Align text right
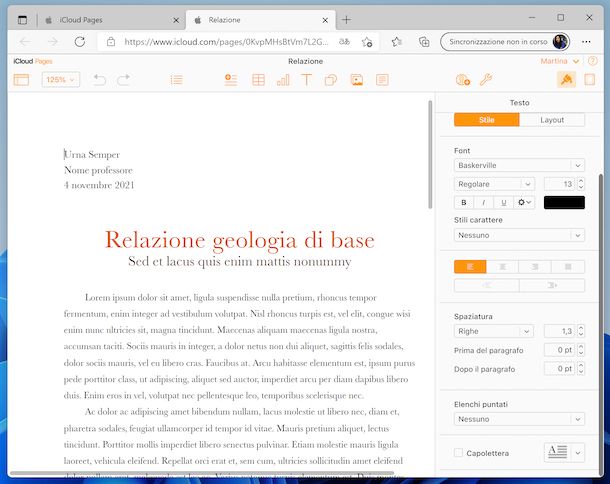 [x=535, y=267]
